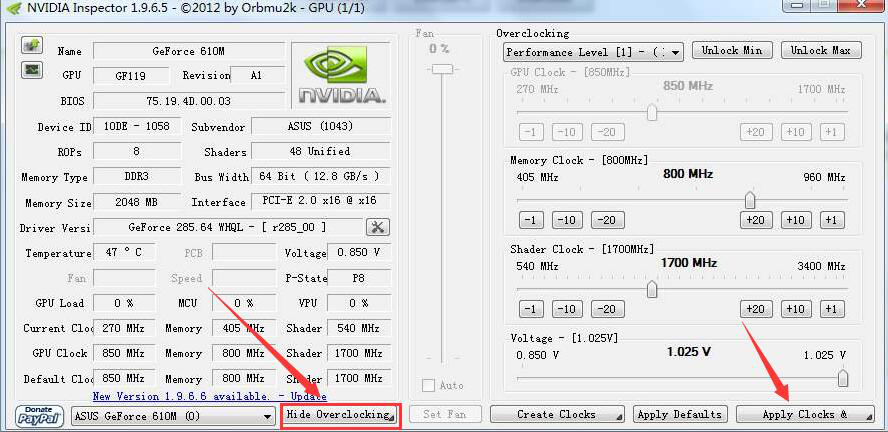Open the ASUS GeForce 610M GPU selector

174,416
